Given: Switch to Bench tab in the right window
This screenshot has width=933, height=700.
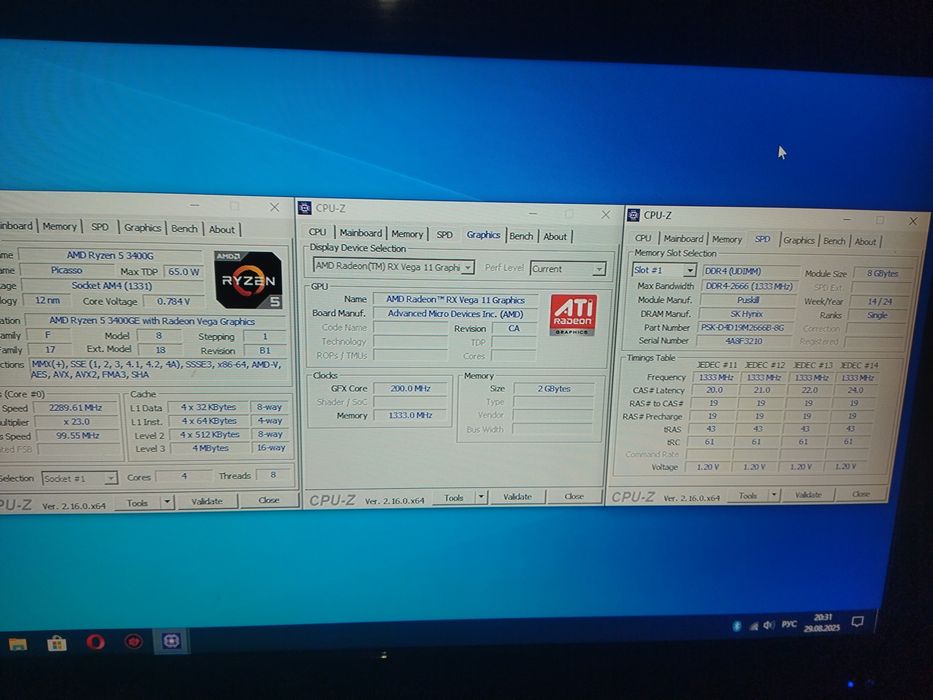Looking at the screenshot, I should pyautogui.click(x=834, y=240).
